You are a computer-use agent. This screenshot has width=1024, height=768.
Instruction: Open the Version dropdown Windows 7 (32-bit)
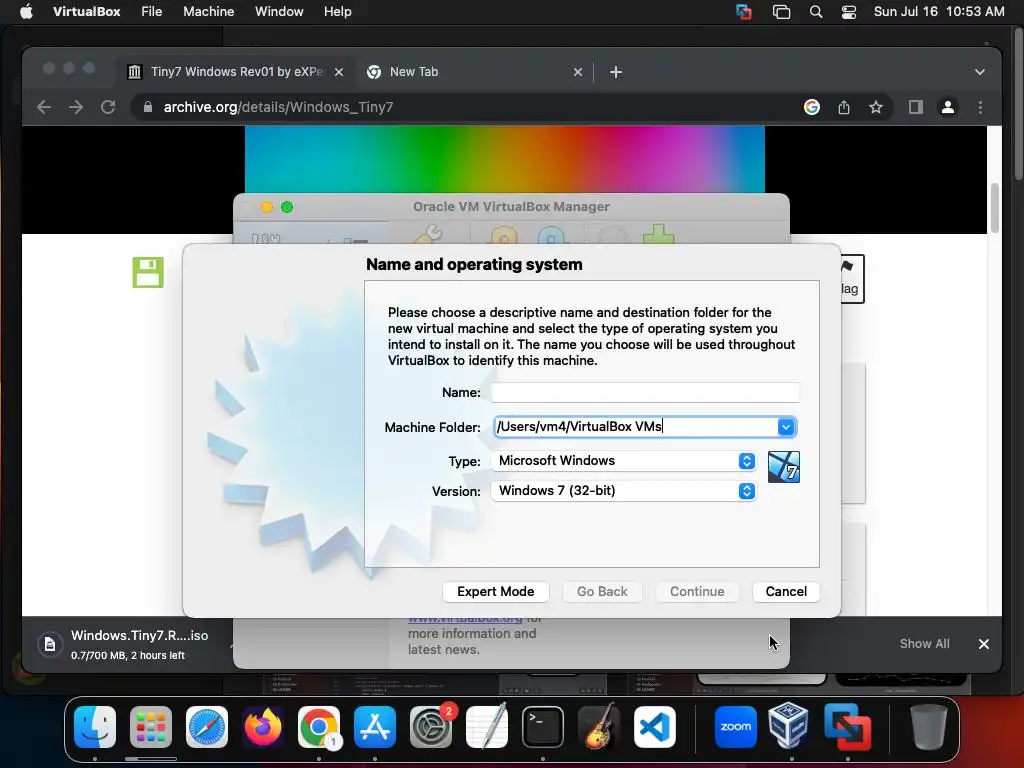[x=623, y=491]
